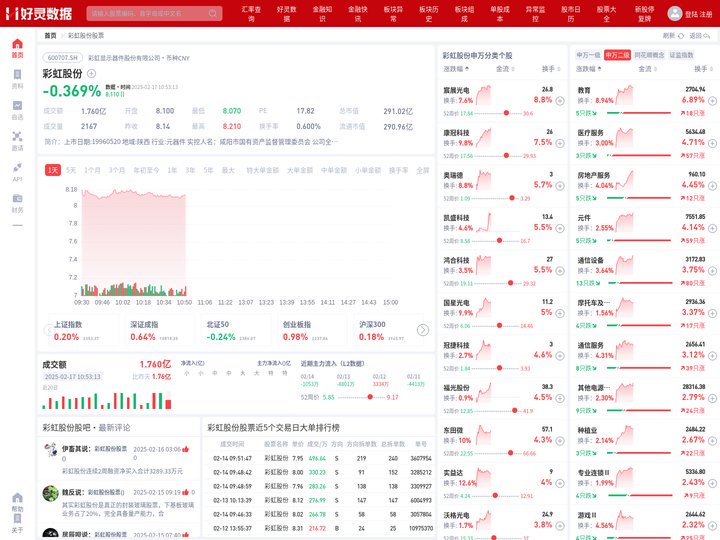Sort sector list by 金流
Screen dimensions: 720x540
pyautogui.click(x=647, y=69)
